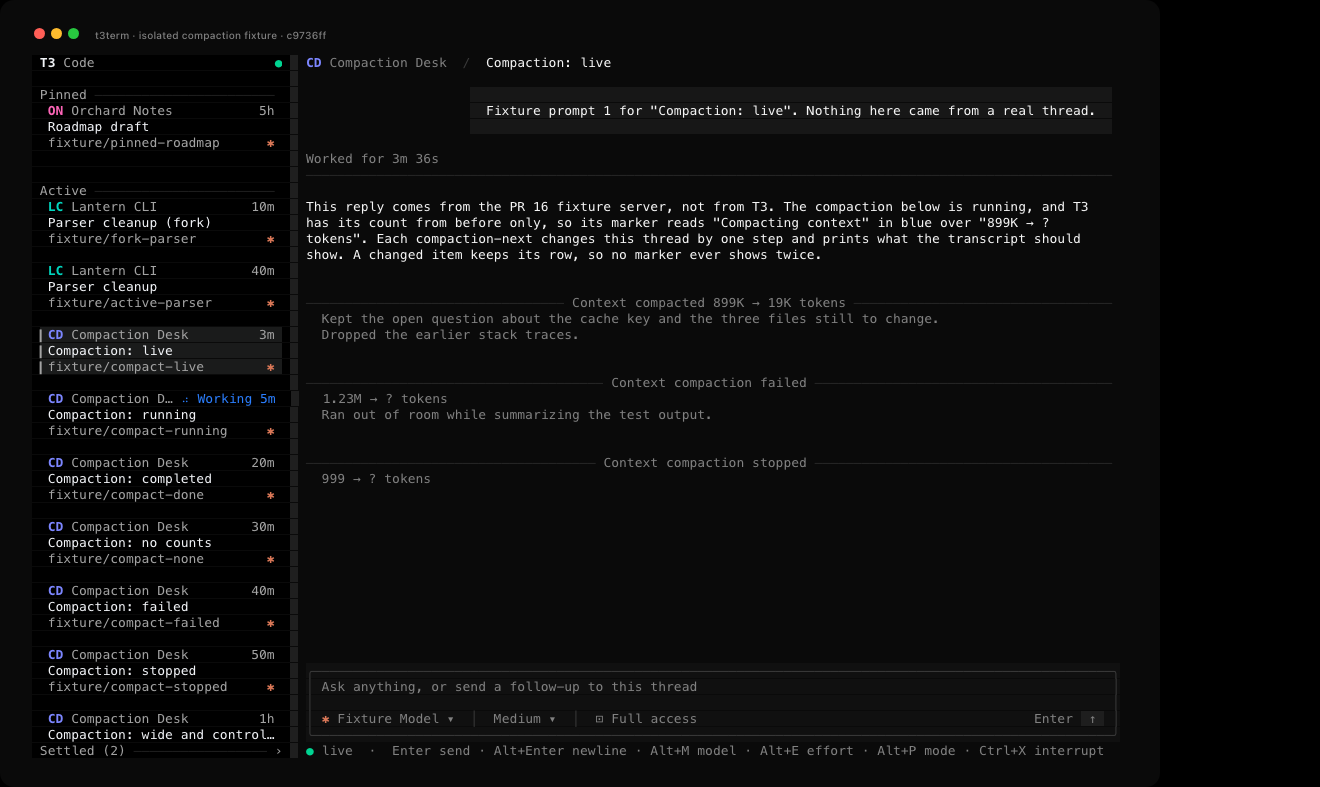This screenshot has height=787, width=1320.
Task: Click the asterisk icon on fixture/fork-parser
Action: coord(270,239)
